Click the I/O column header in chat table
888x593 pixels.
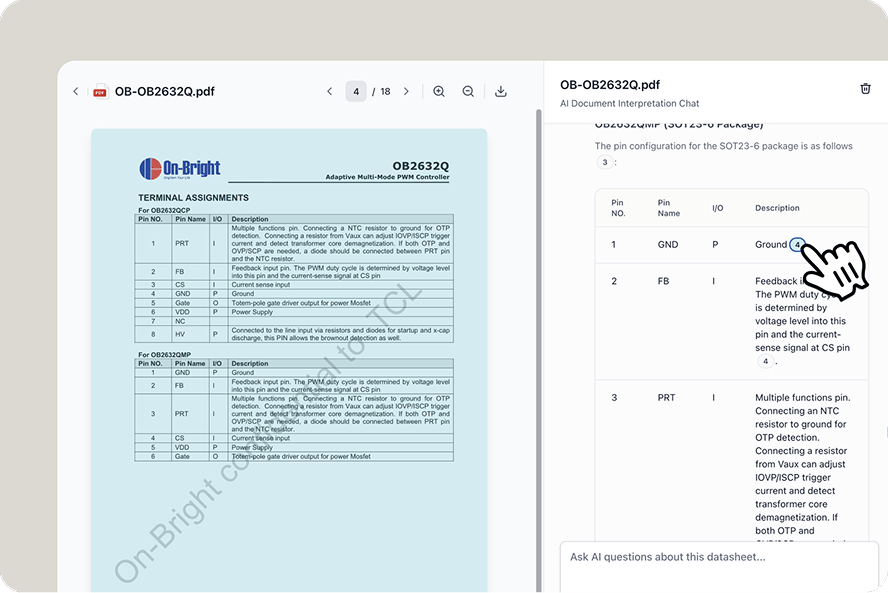(x=718, y=208)
